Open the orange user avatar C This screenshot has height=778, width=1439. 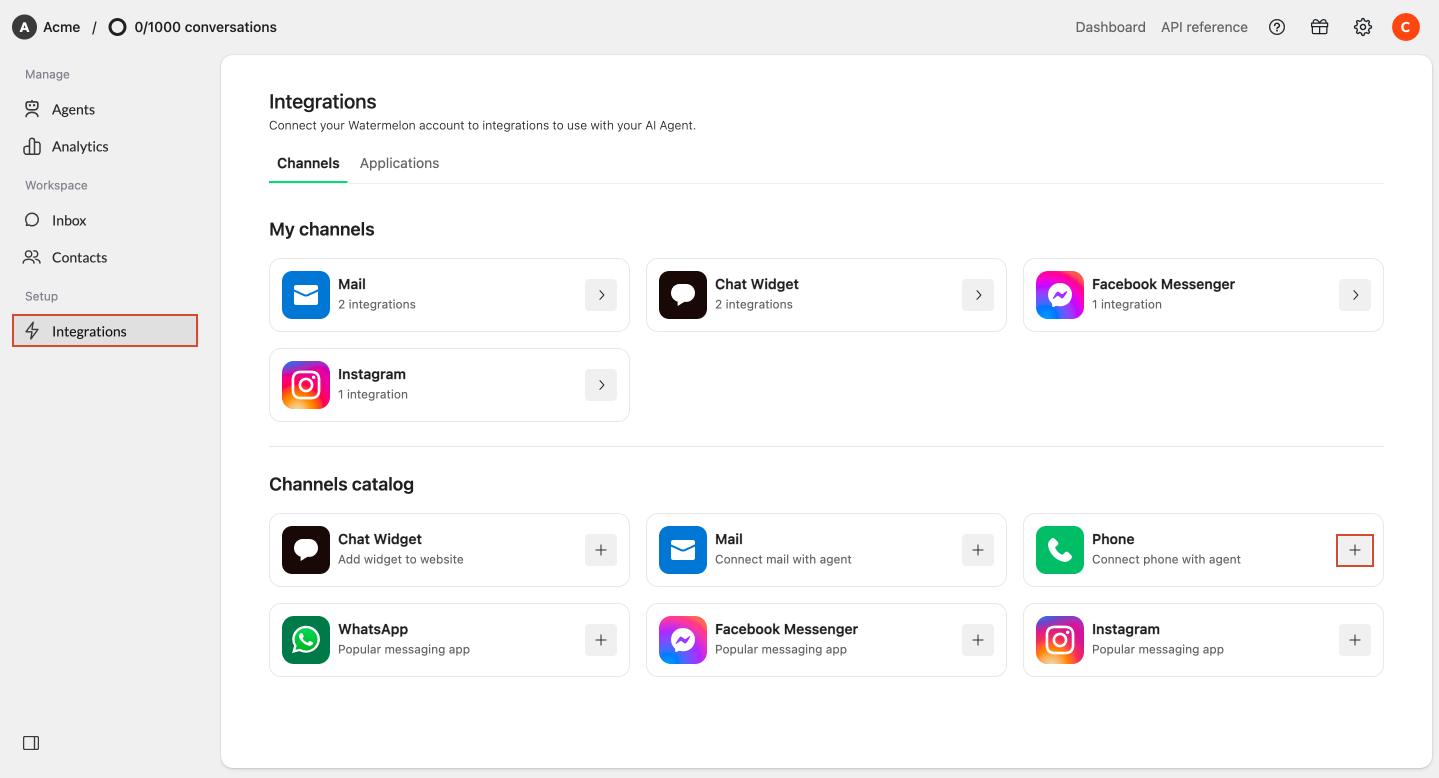[1406, 27]
